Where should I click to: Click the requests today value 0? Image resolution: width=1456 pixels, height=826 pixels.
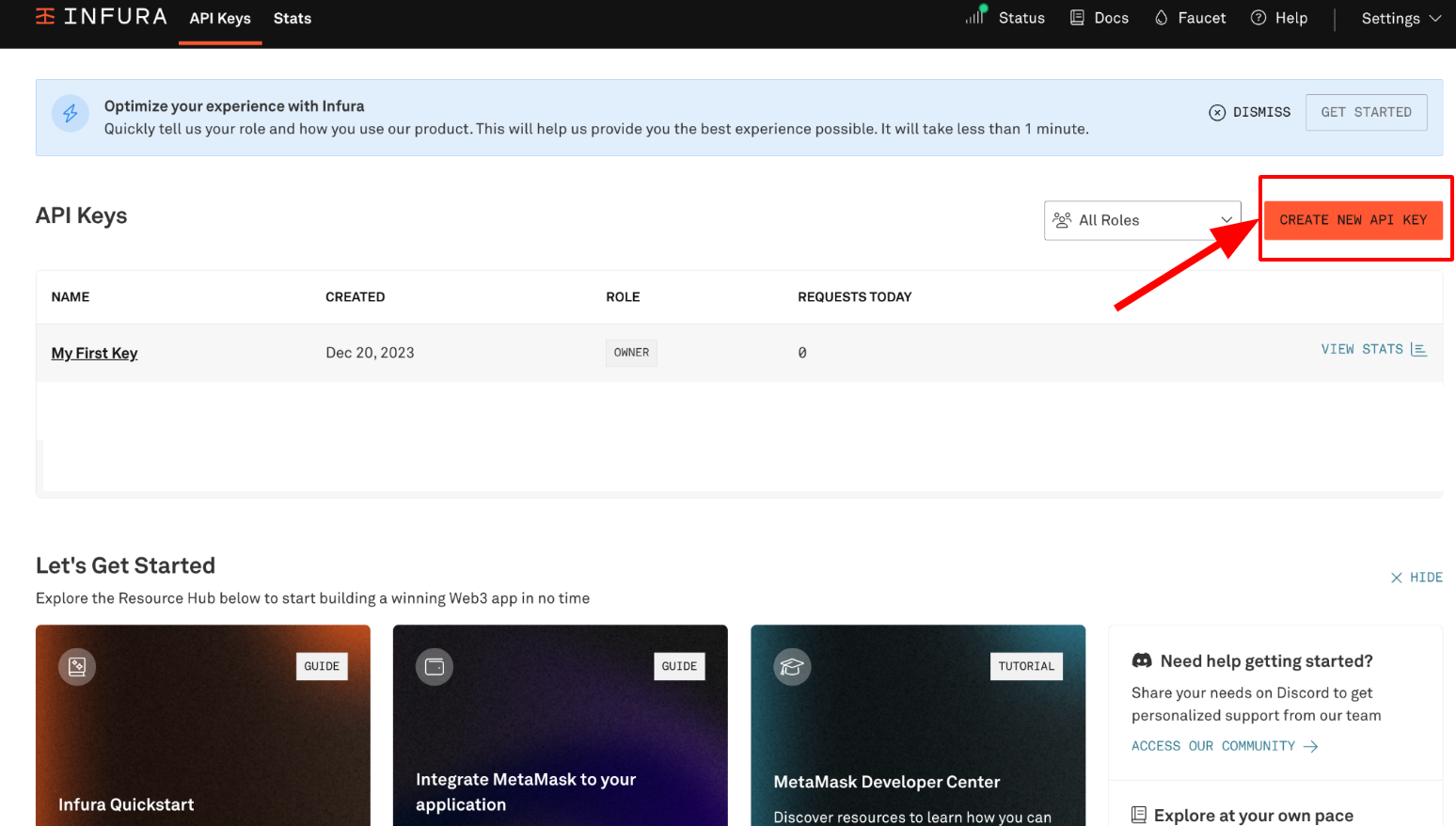click(x=802, y=353)
